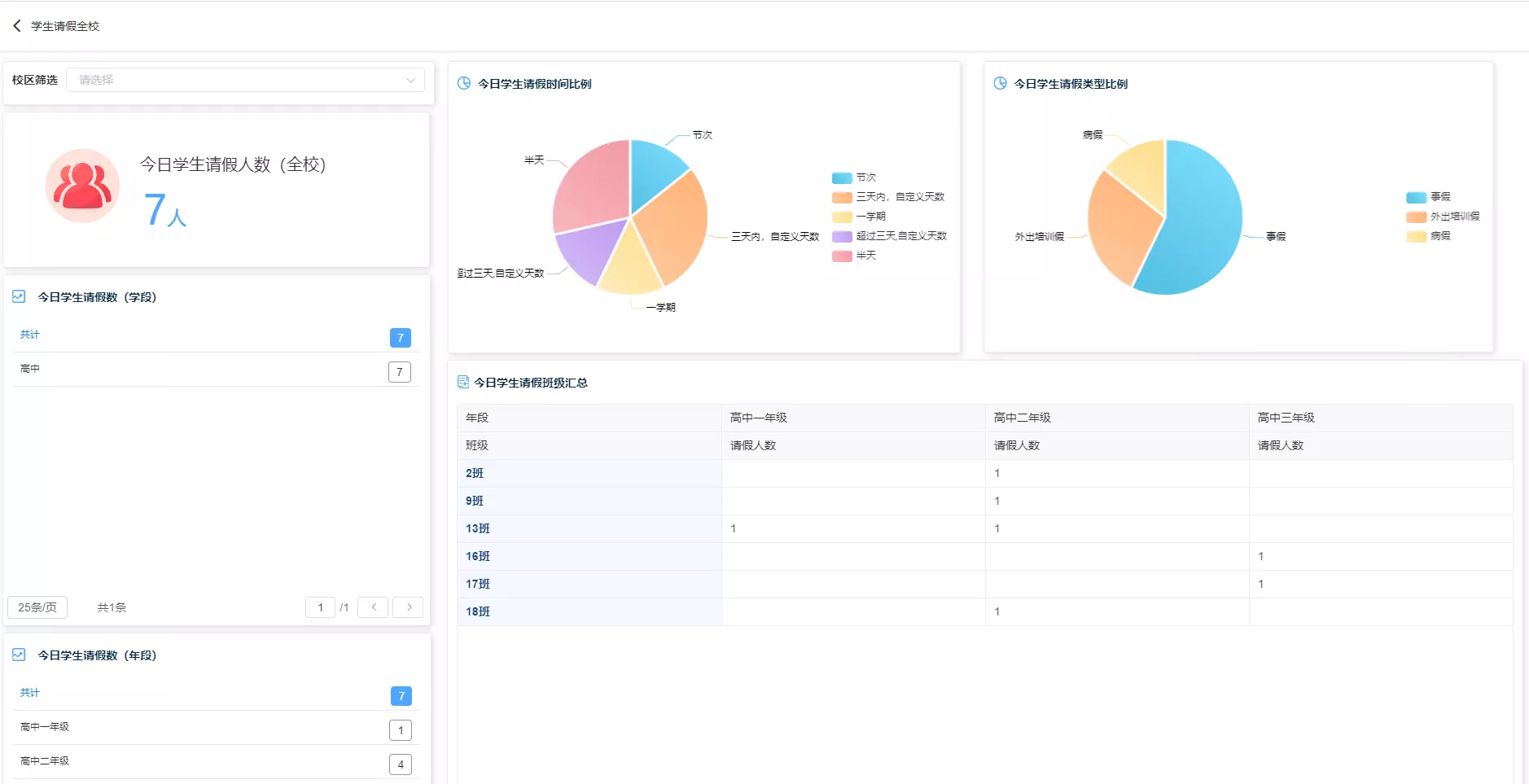Toggle the 外出培训假 legend item
This screenshot has width=1529, height=784.
[x=1443, y=217]
